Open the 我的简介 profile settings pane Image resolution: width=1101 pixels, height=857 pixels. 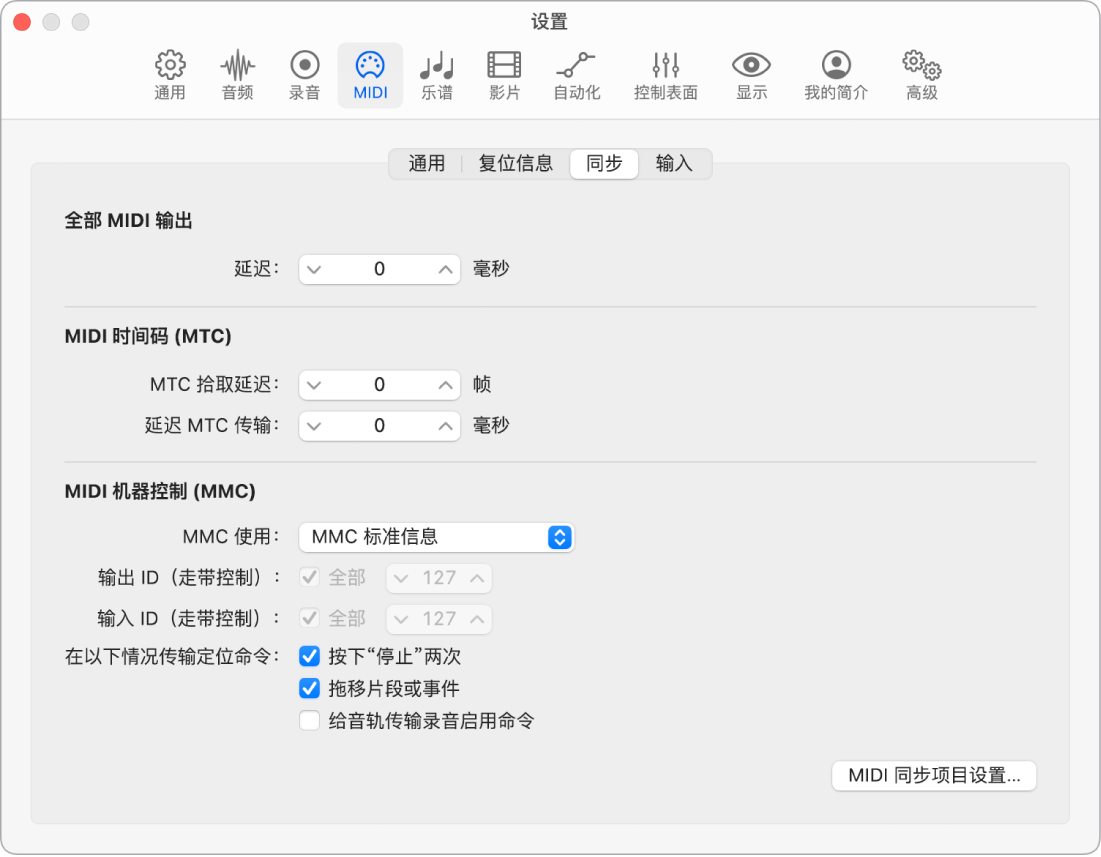point(836,74)
